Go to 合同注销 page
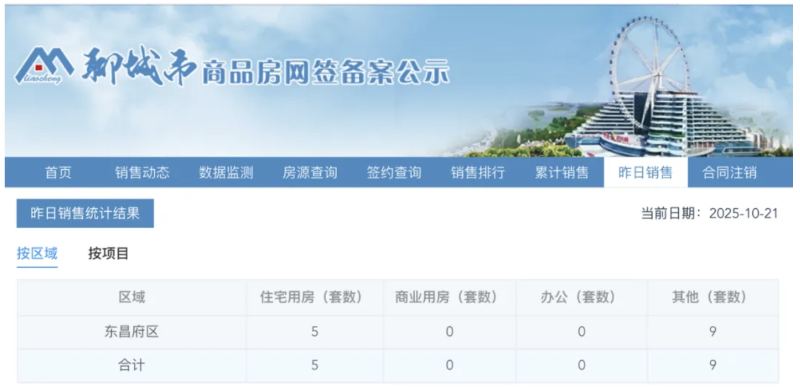Viewport: 800px width, 392px height. point(730,173)
